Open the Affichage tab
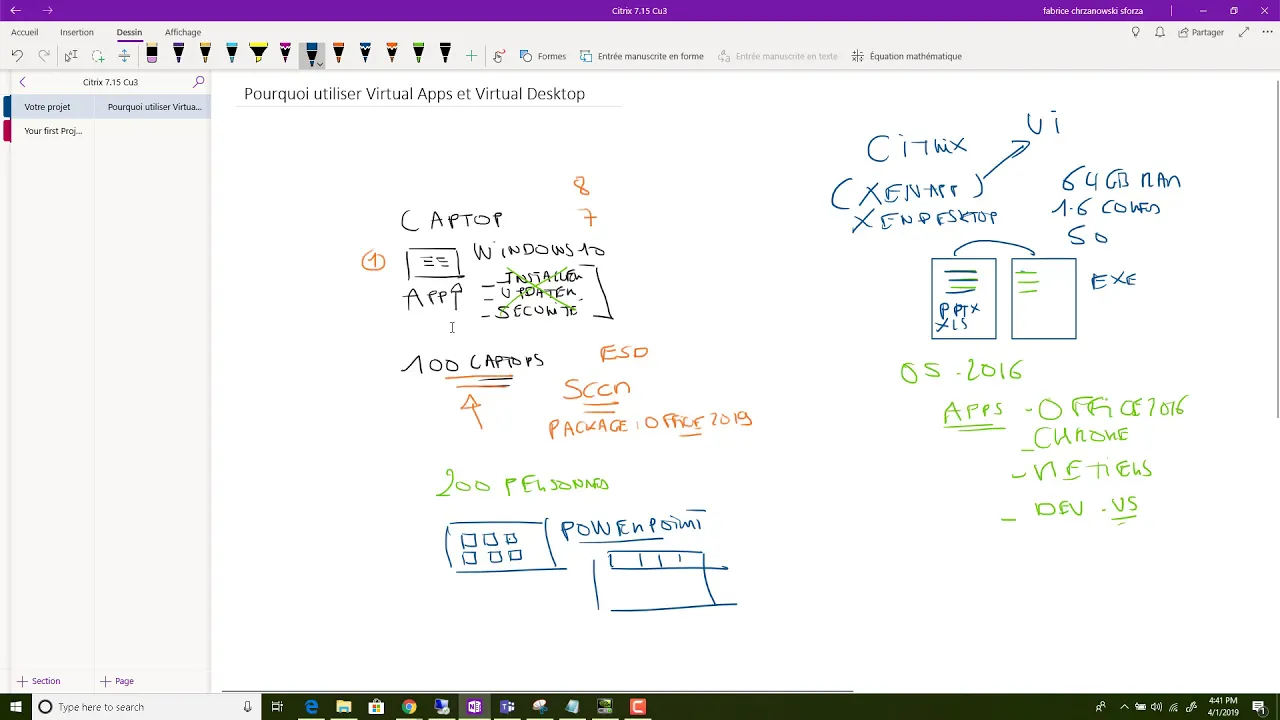This screenshot has height=720, width=1280. click(x=183, y=32)
